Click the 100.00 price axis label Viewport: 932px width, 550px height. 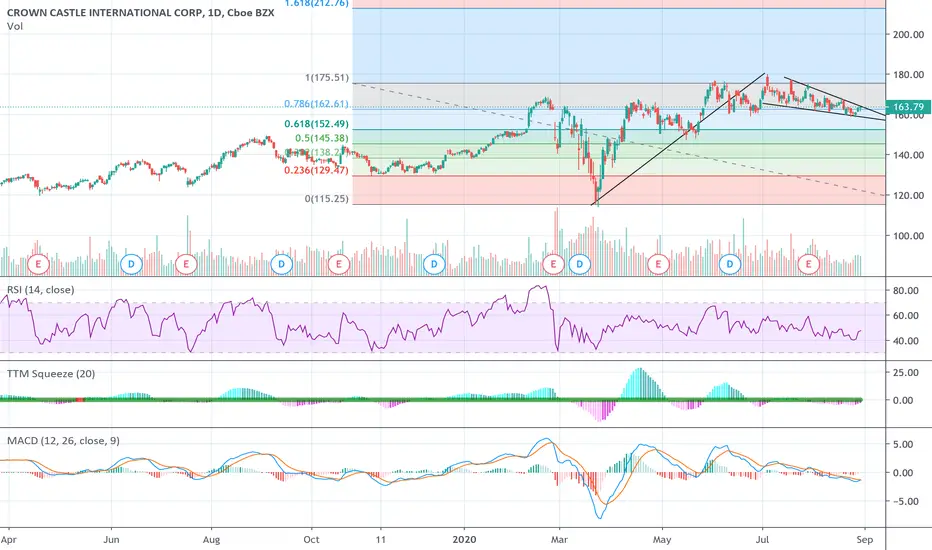pos(908,236)
